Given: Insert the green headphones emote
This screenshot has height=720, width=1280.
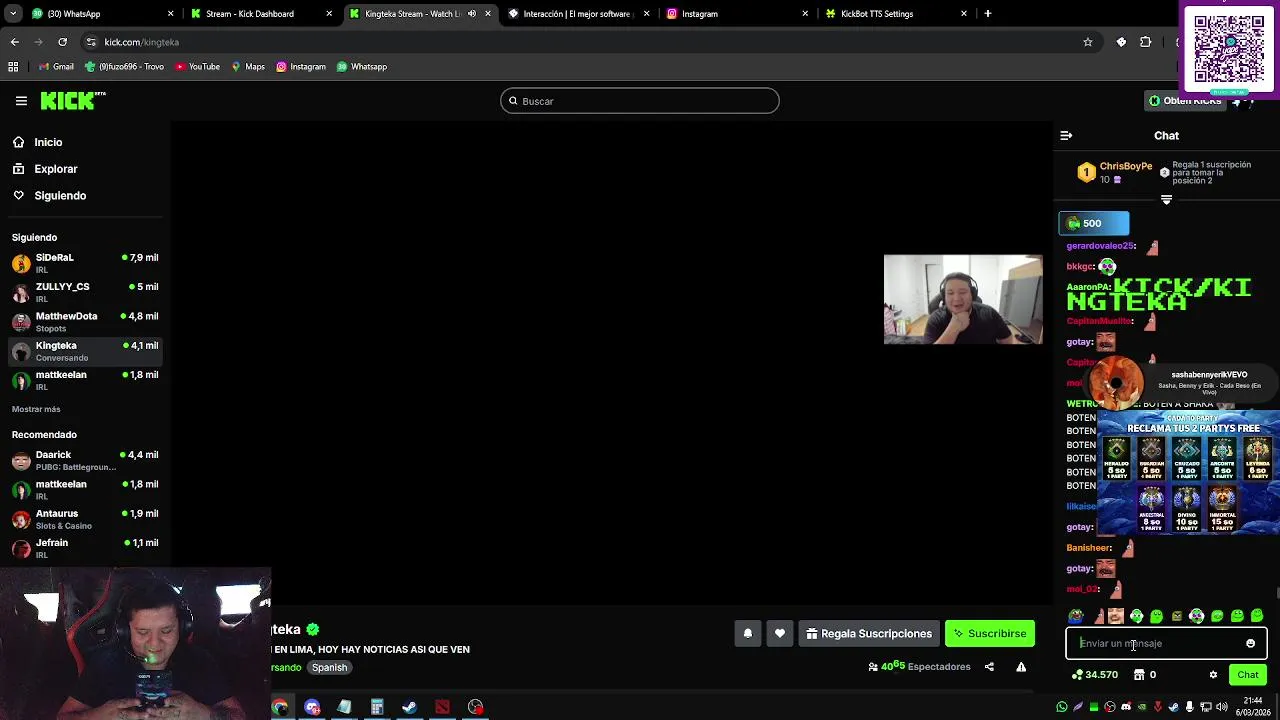Looking at the screenshot, I should (x=1136, y=616).
